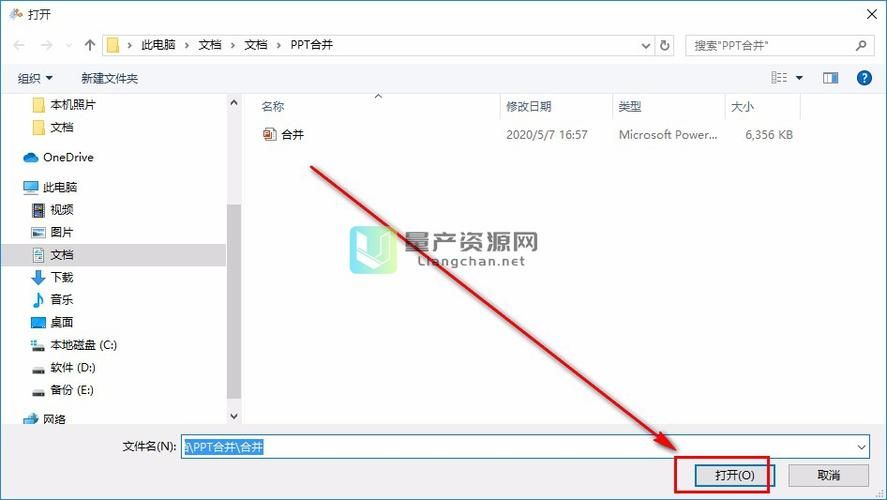The width and height of the screenshot is (887, 500).
Task: Select 此电脑 in the address path
Action: 158,45
